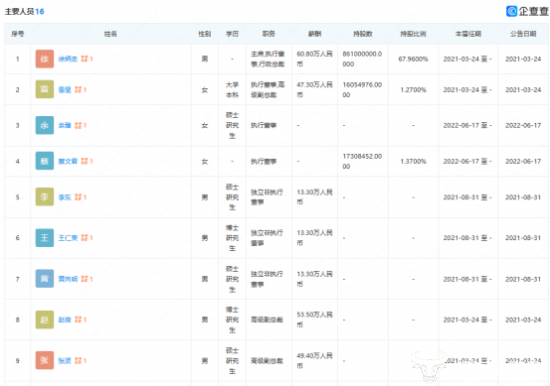Click the blue 黄 avatar in row 7
550x386 pixels.
45,279
